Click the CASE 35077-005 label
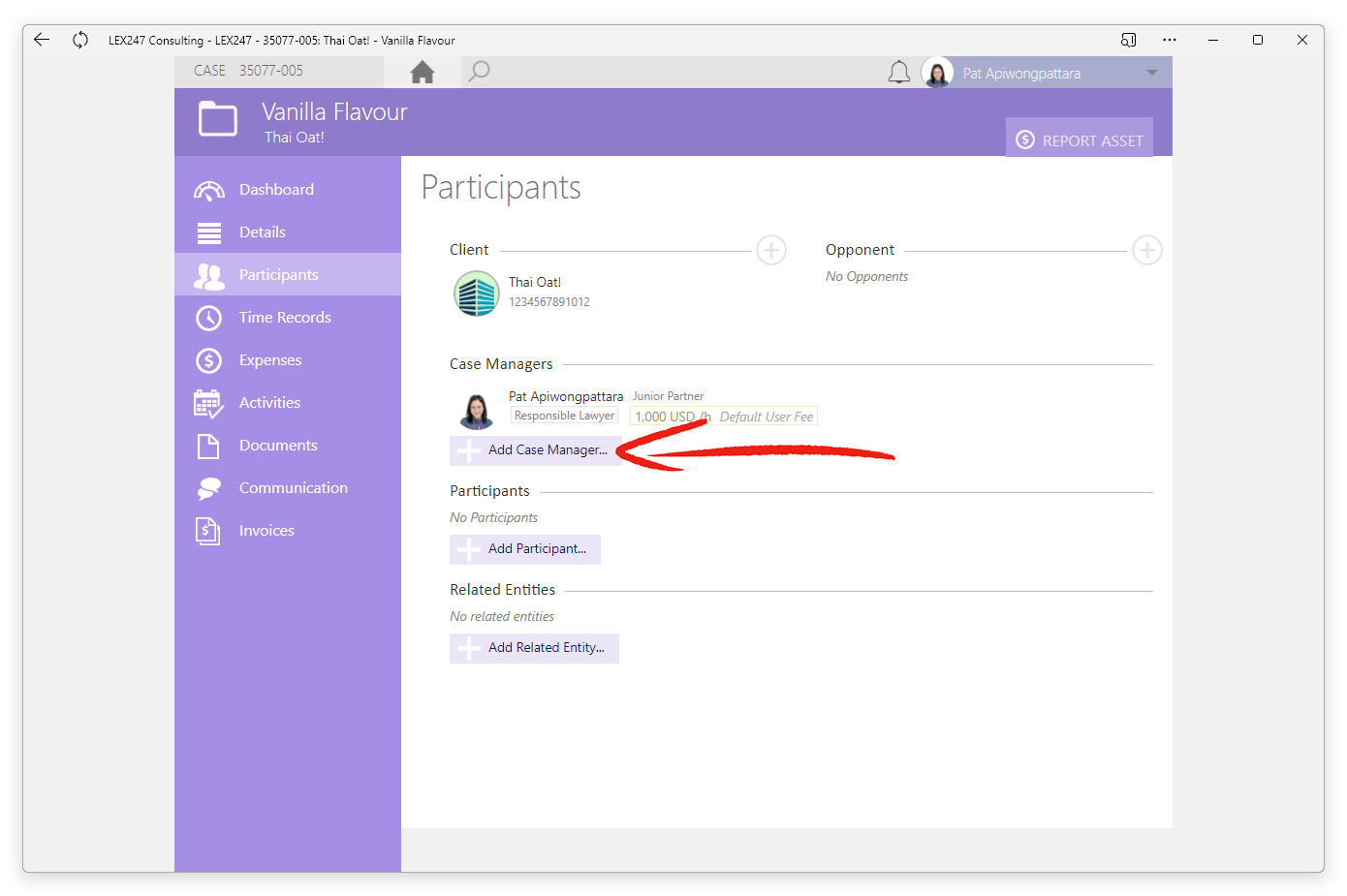 click(249, 71)
